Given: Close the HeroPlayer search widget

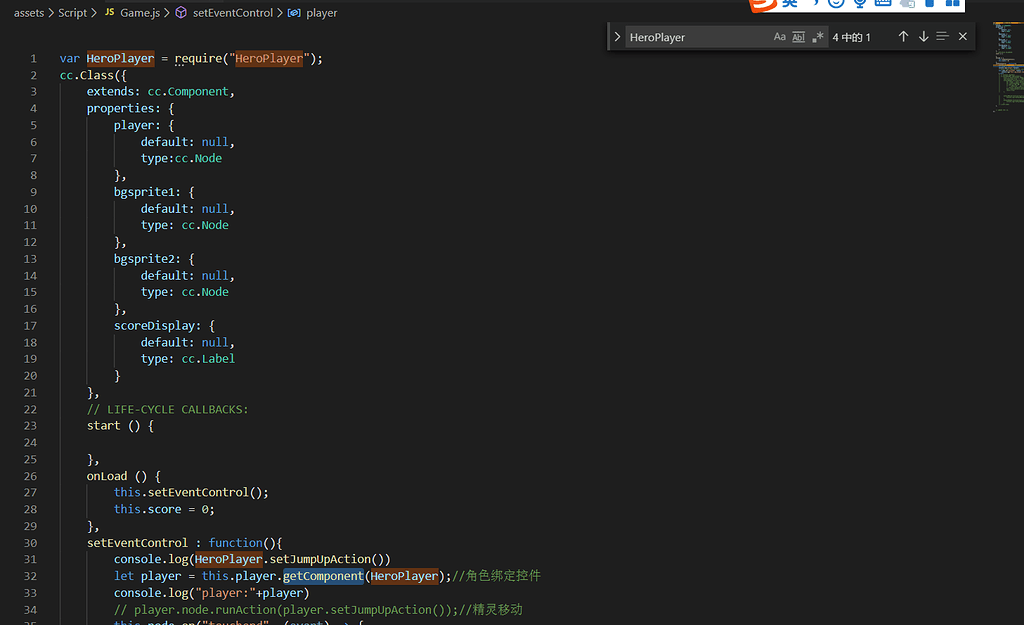Looking at the screenshot, I should (x=962, y=35).
